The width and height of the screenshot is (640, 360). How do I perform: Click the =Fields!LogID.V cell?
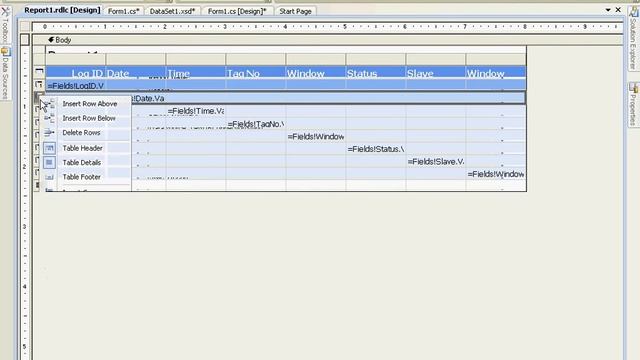click(76, 86)
